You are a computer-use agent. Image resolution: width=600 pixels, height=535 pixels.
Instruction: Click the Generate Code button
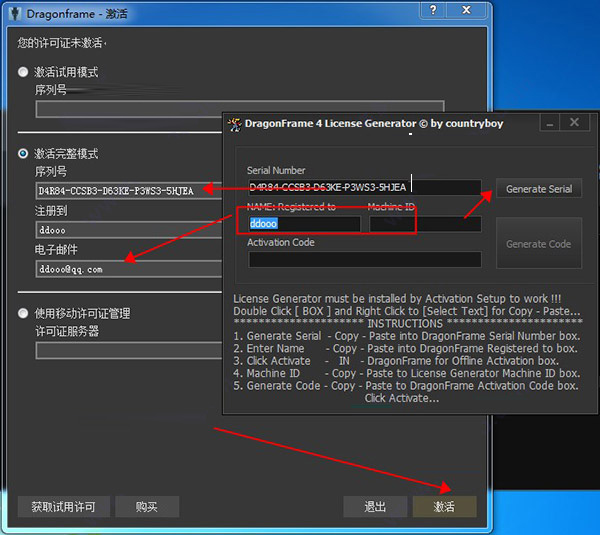[x=539, y=243]
